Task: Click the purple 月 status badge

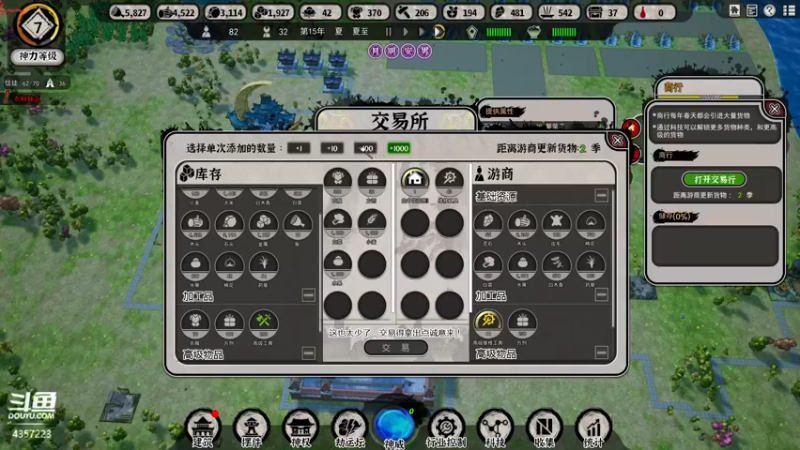Action: point(376,51)
